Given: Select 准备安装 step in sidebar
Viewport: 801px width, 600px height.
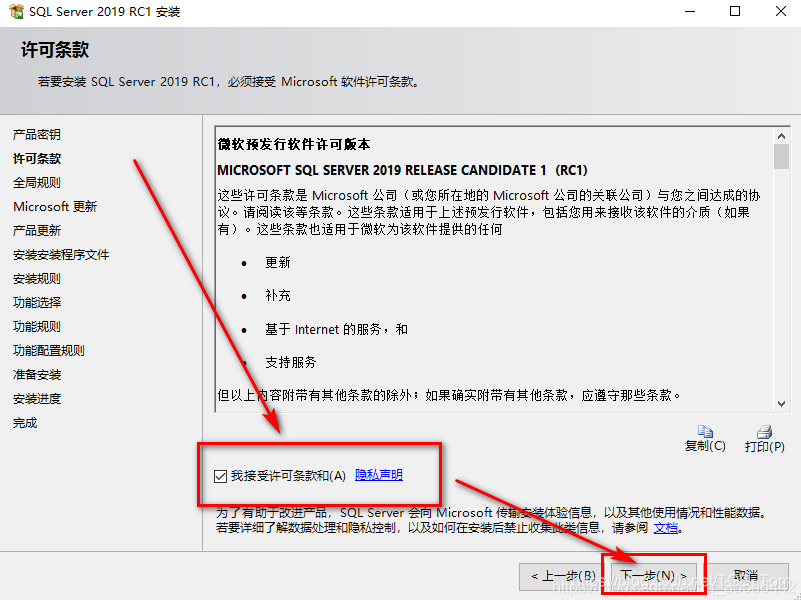Looking at the screenshot, I should [x=37, y=374].
